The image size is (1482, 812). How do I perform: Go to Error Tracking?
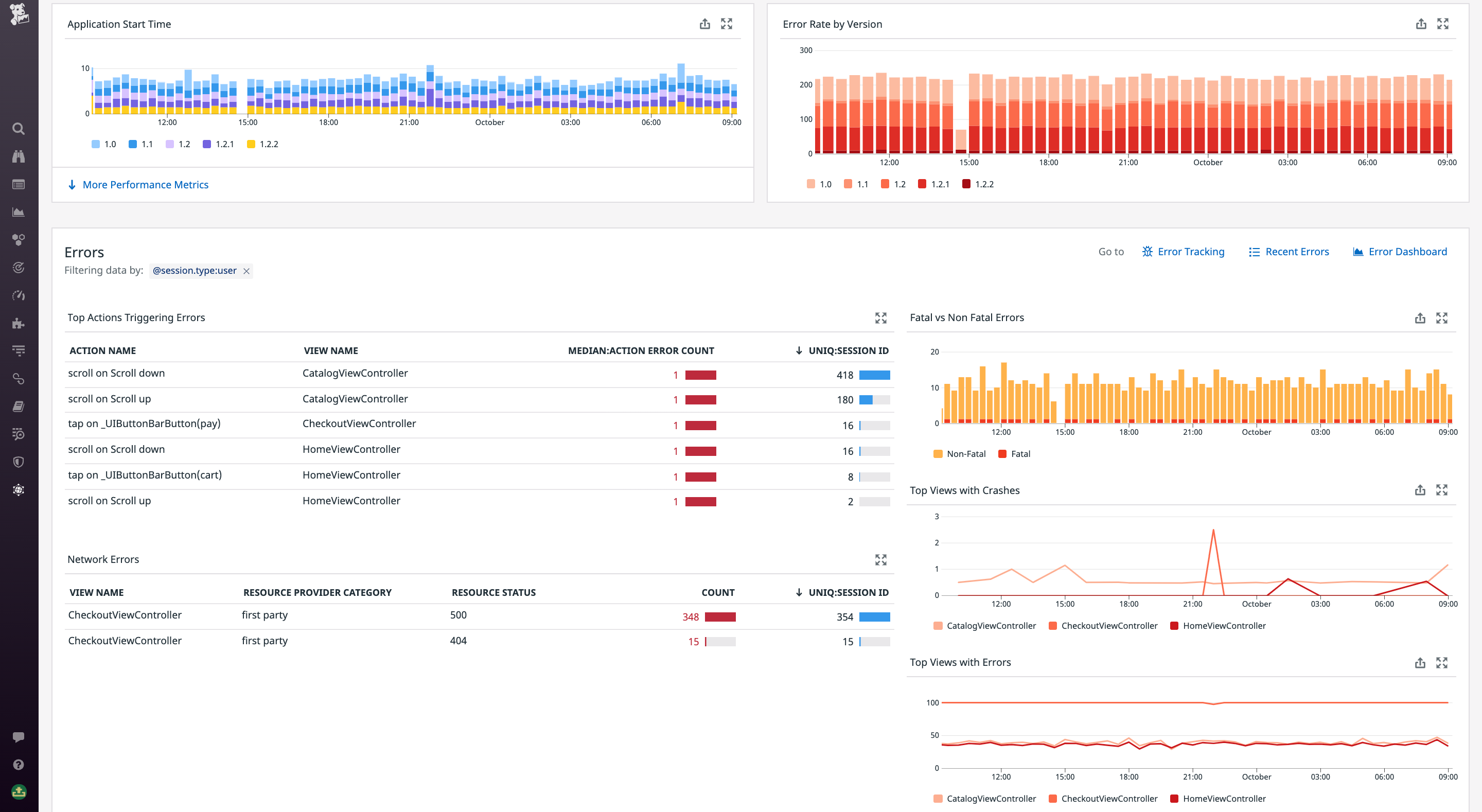(x=1190, y=252)
